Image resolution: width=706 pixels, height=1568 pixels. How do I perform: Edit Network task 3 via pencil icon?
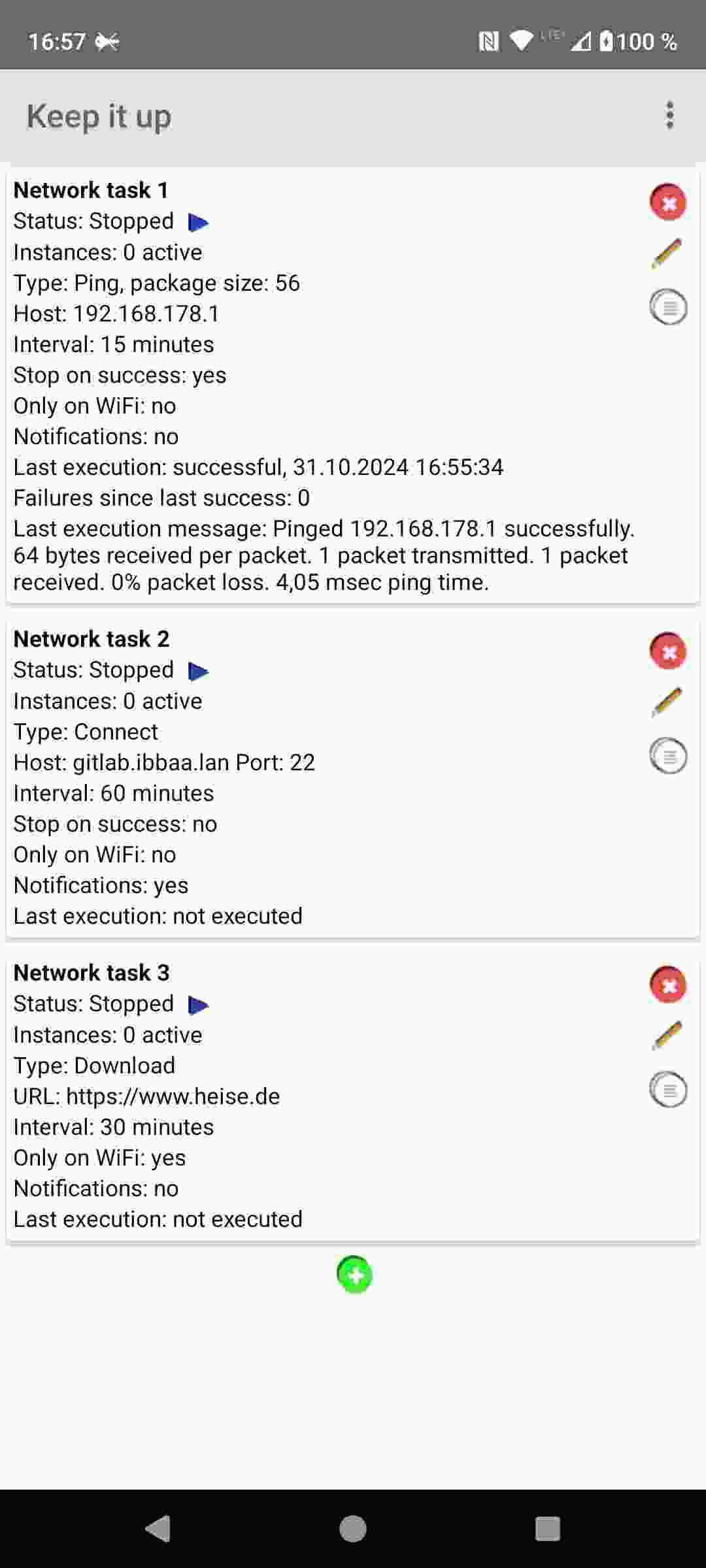coord(667,1036)
